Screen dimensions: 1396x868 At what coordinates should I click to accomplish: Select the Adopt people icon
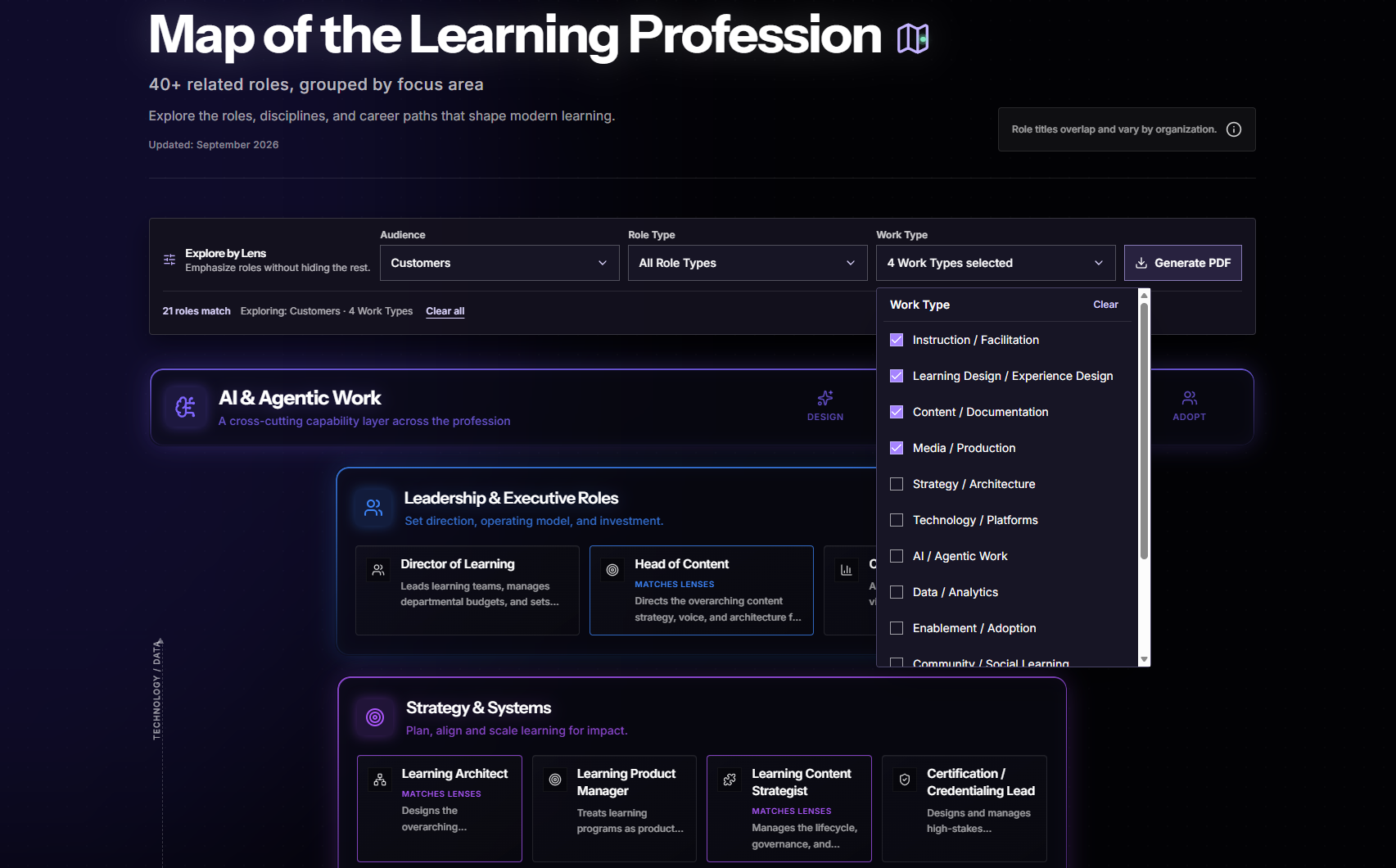click(x=1190, y=398)
